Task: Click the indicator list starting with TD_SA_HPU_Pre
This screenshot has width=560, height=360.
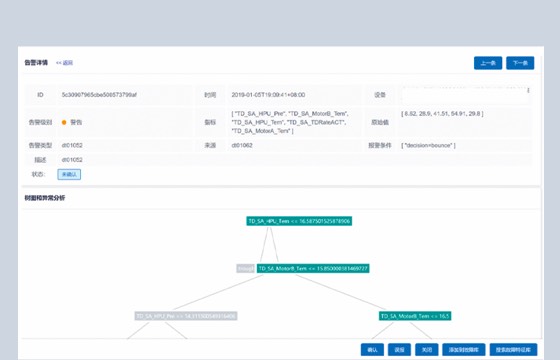Action: click(290, 122)
